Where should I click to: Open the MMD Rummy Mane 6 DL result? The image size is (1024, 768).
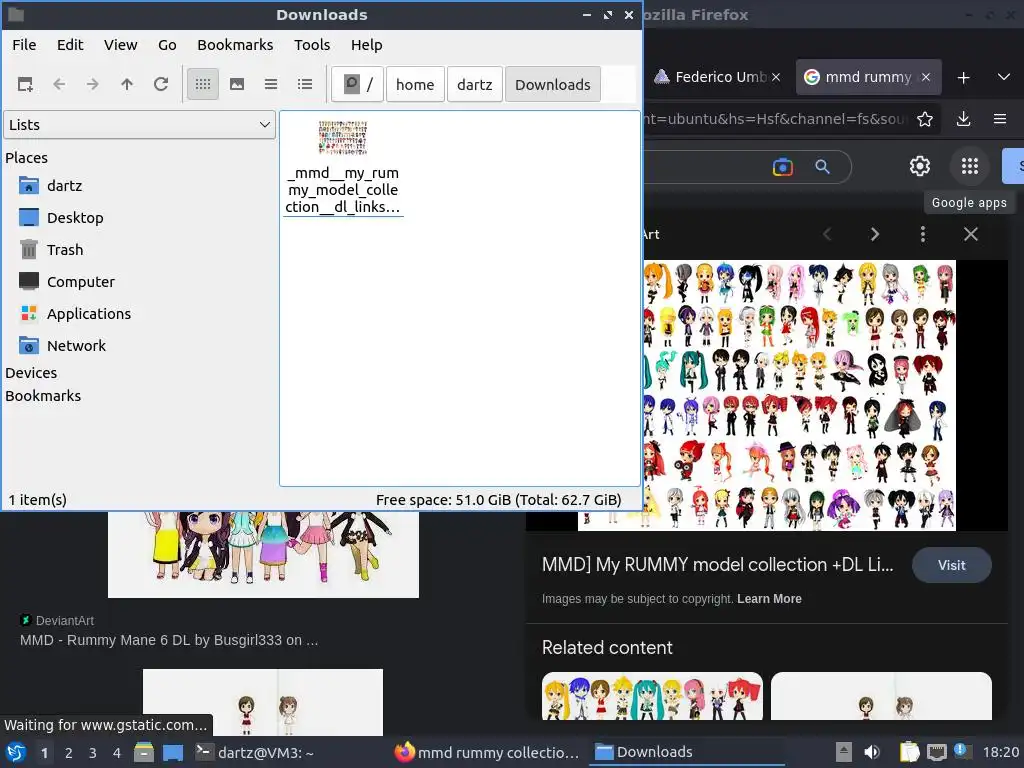click(x=168, y=640)
